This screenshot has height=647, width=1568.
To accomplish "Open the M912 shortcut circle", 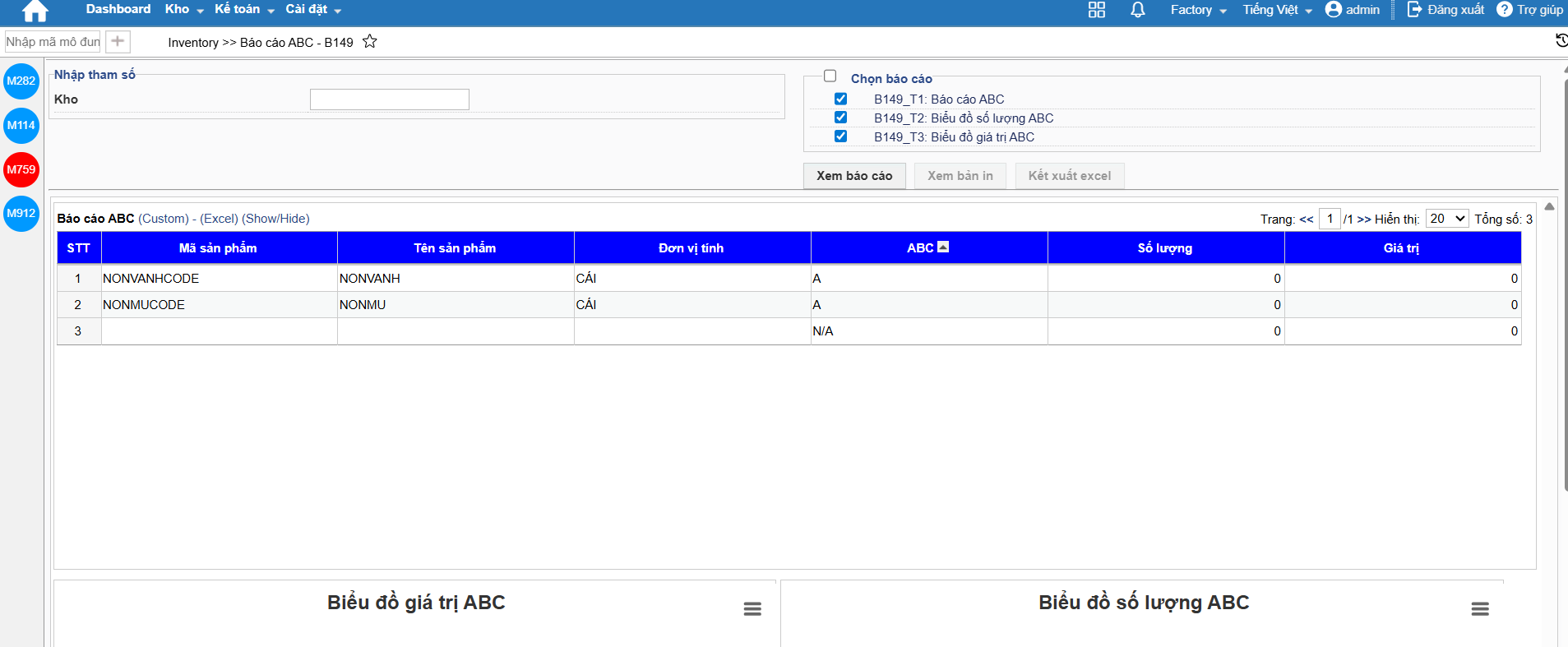I will (x=21, y=213).
